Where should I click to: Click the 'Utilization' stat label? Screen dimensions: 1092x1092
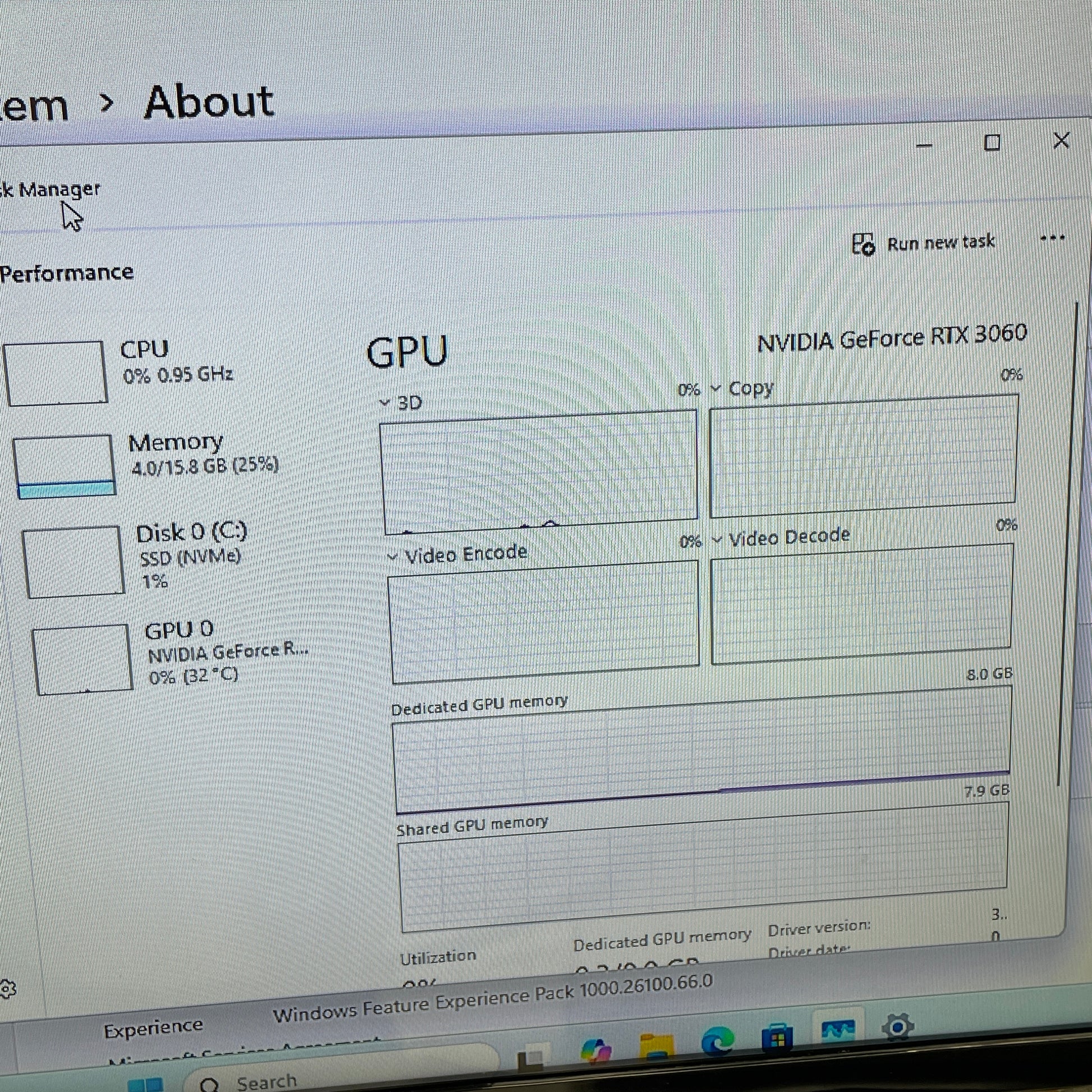click(438, 957)
